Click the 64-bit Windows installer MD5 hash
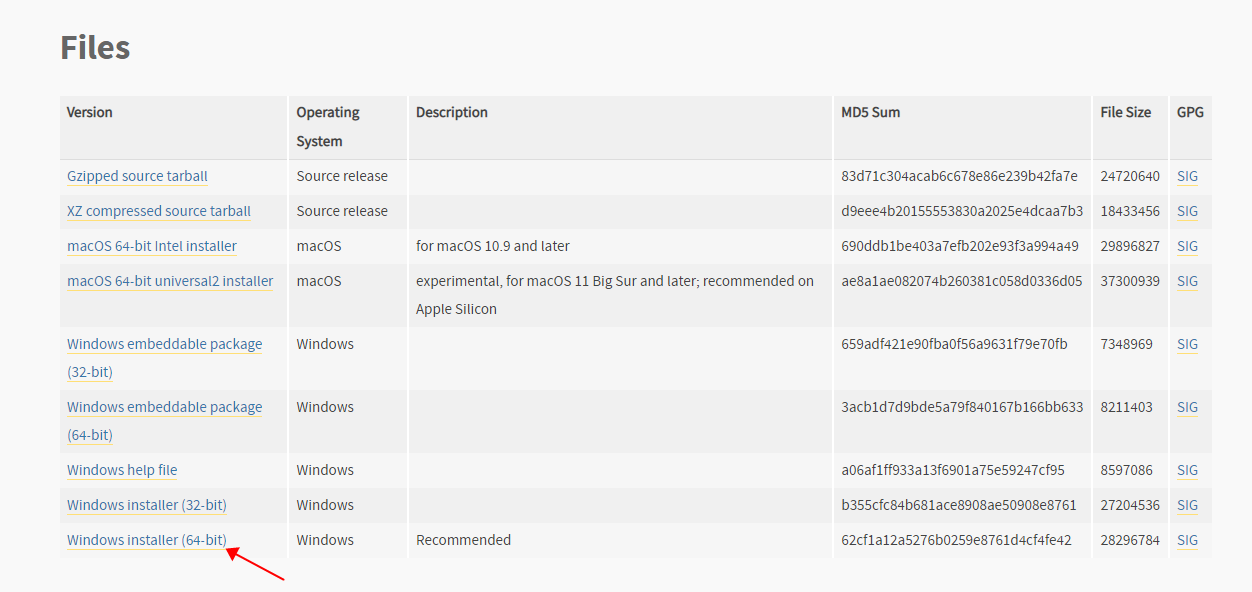The width and height of the screenshot is (1252, 592). (x=956, y=540)
